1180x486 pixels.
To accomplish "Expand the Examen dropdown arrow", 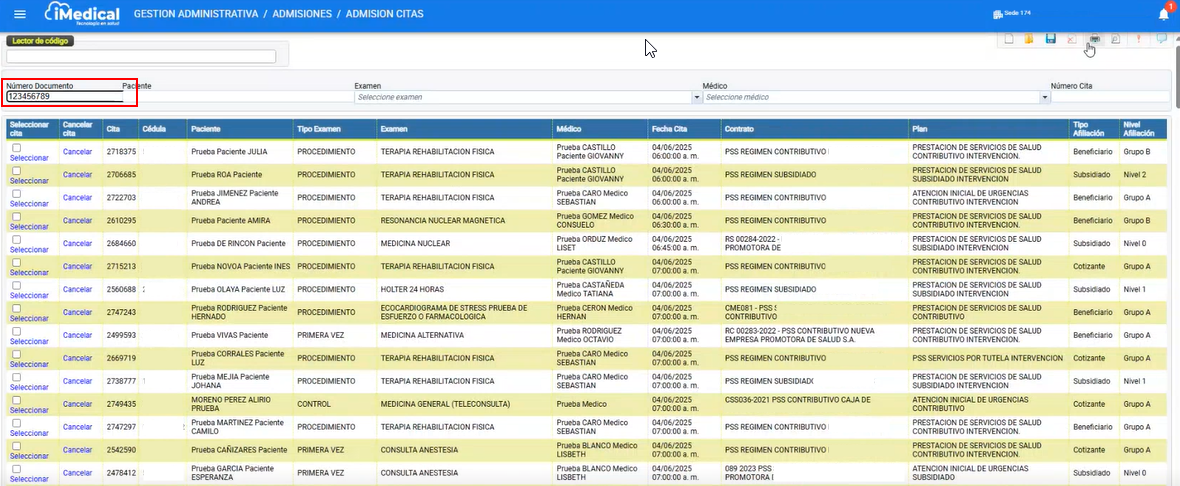I will (x=697, y=97).
